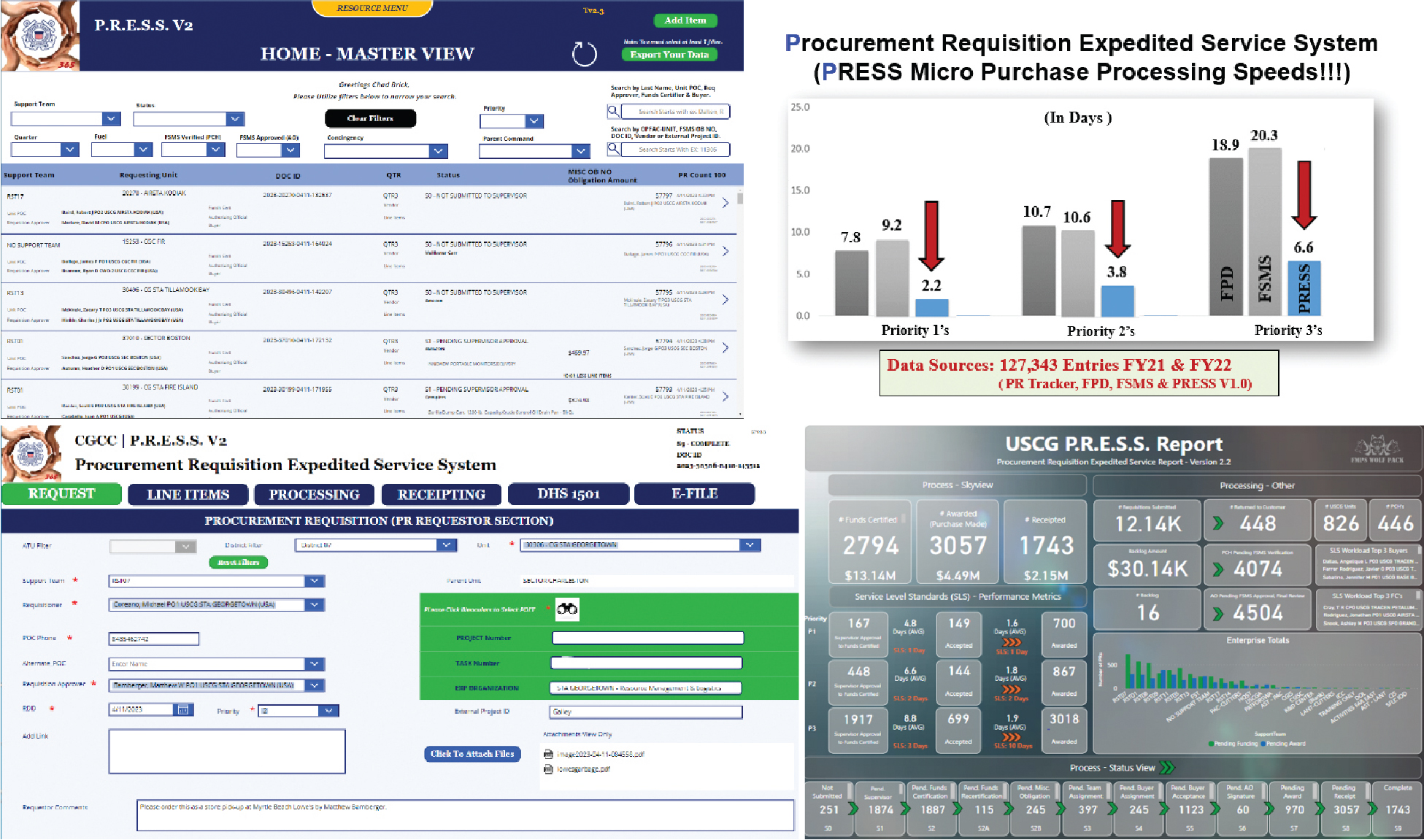Expand the Fuel filter dropdown
Image resolution: width=1424 pixels, height=840 pixels.
pos(143,150)
